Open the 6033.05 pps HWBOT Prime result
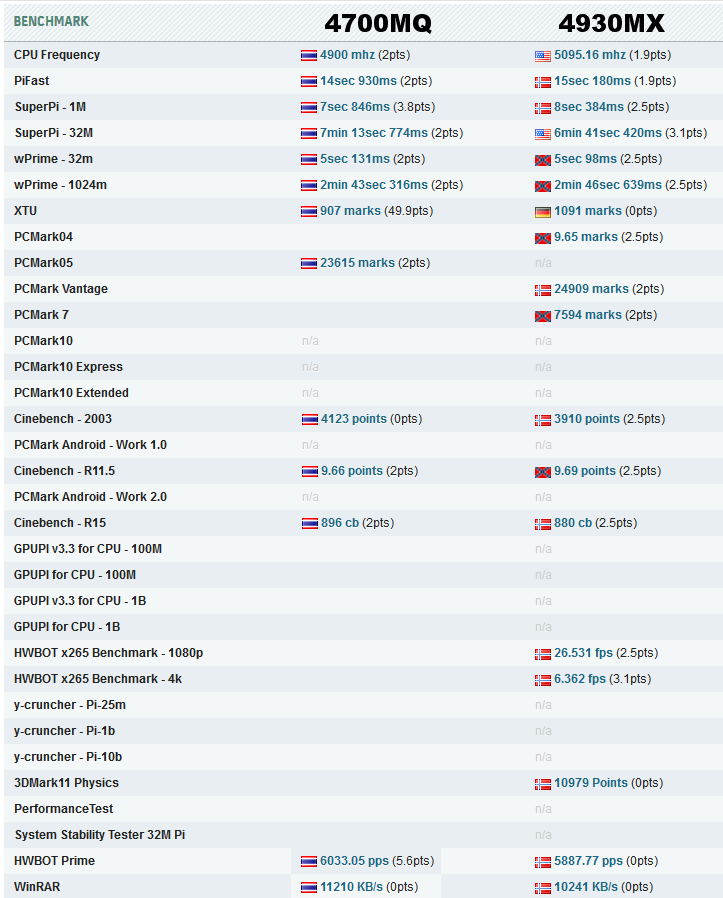The height and width of the screenshot is (898, 723). [354, 861]
